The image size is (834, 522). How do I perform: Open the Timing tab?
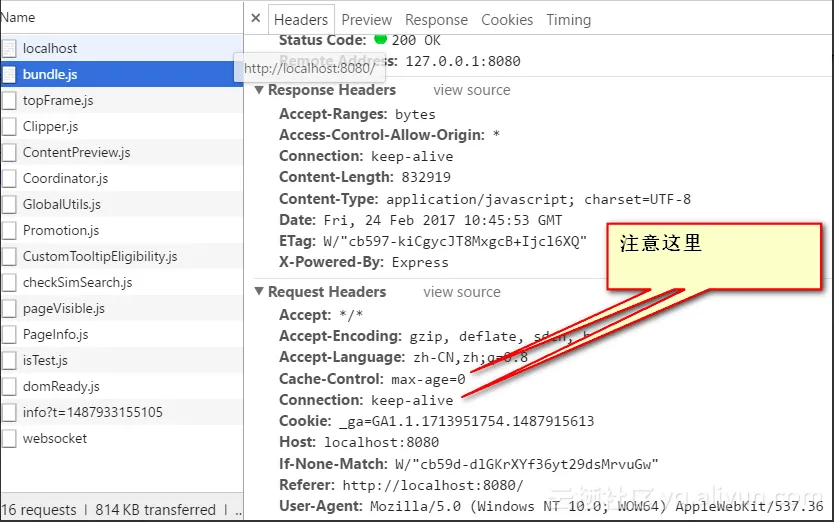[569, 20]
